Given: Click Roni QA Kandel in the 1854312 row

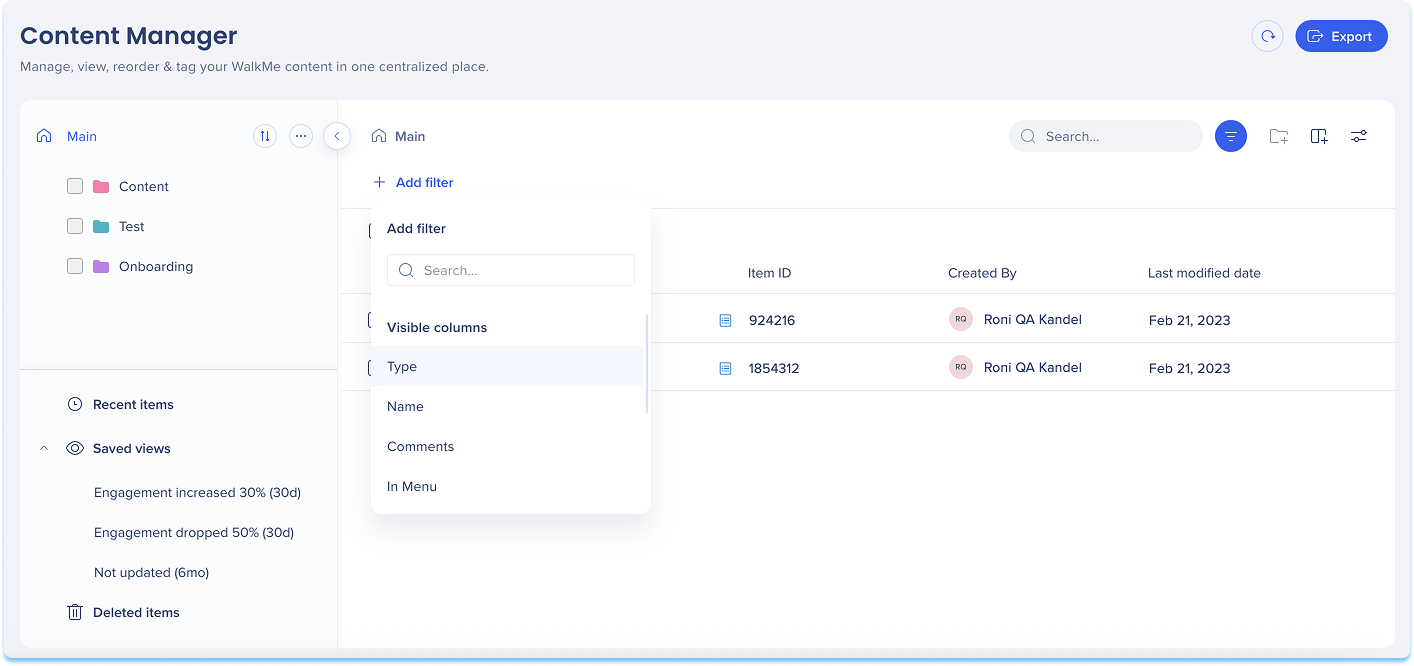Looking at the screenshot, I should coord(1033,368).
